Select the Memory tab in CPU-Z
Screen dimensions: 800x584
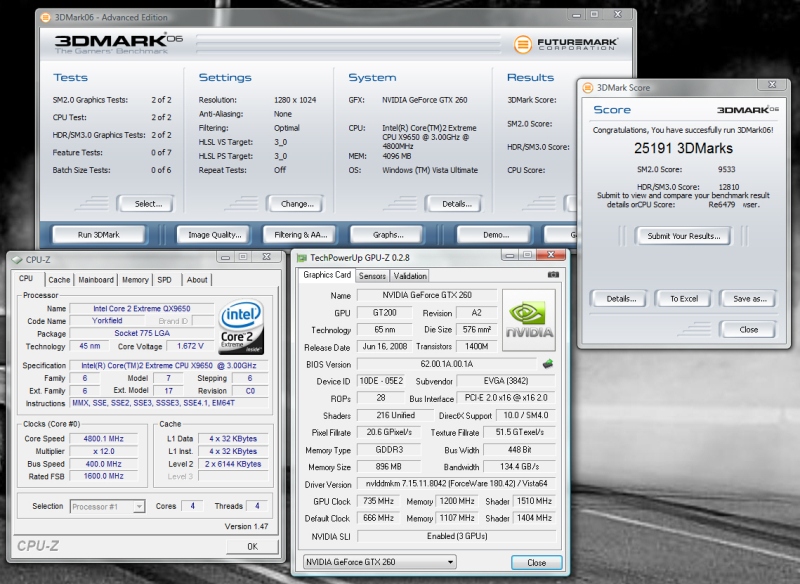[x=135, y=280]
